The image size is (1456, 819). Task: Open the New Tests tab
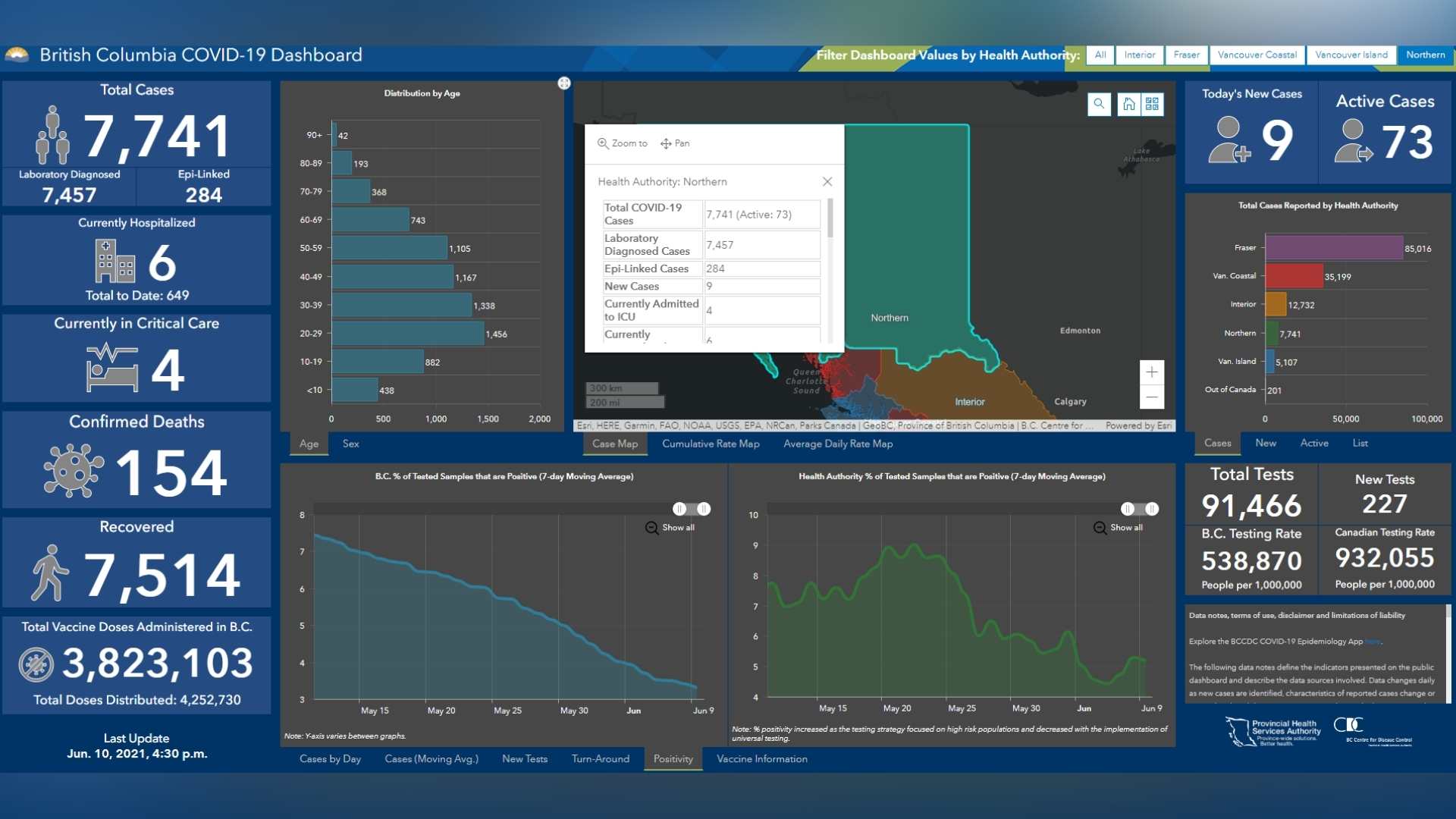[x=525, y=759]
